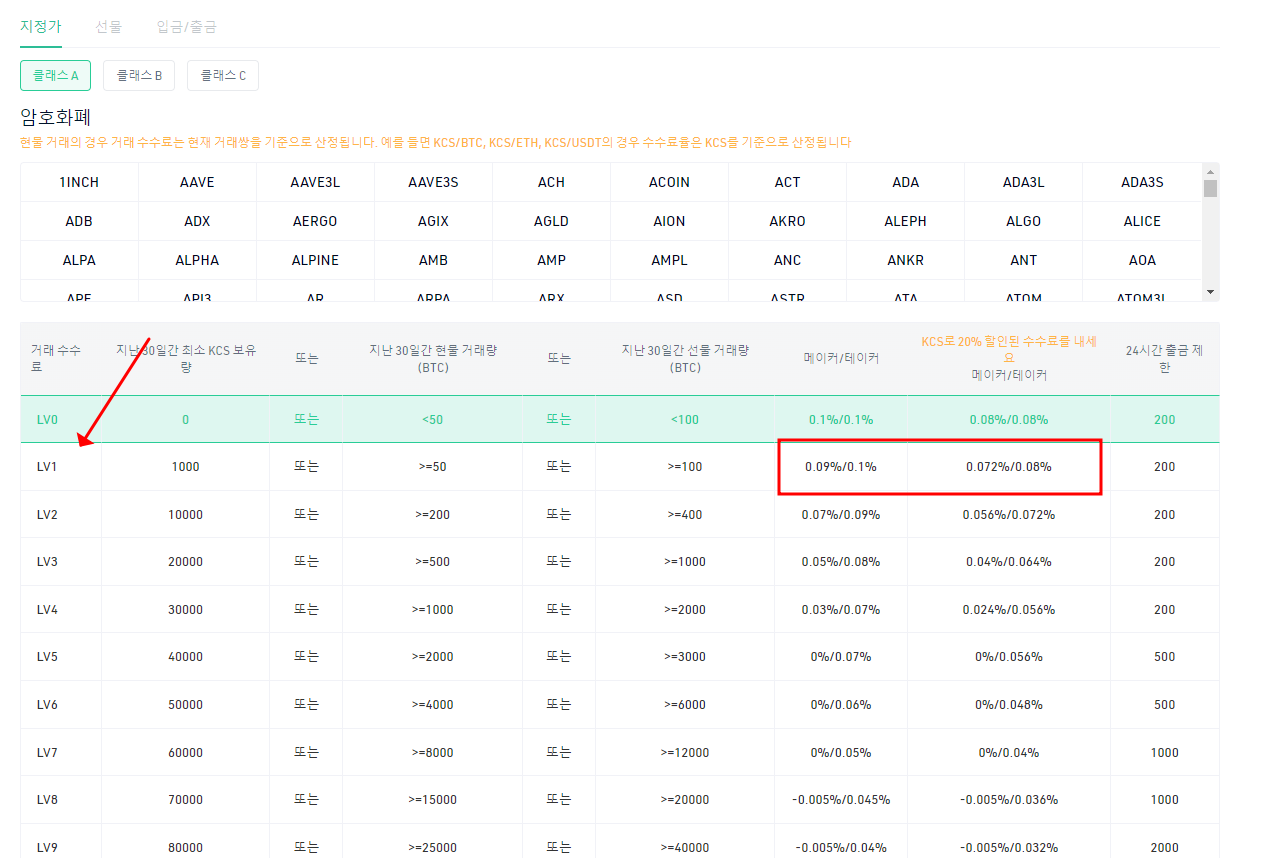Select ANKR from the coin grid

click(905, 260)
